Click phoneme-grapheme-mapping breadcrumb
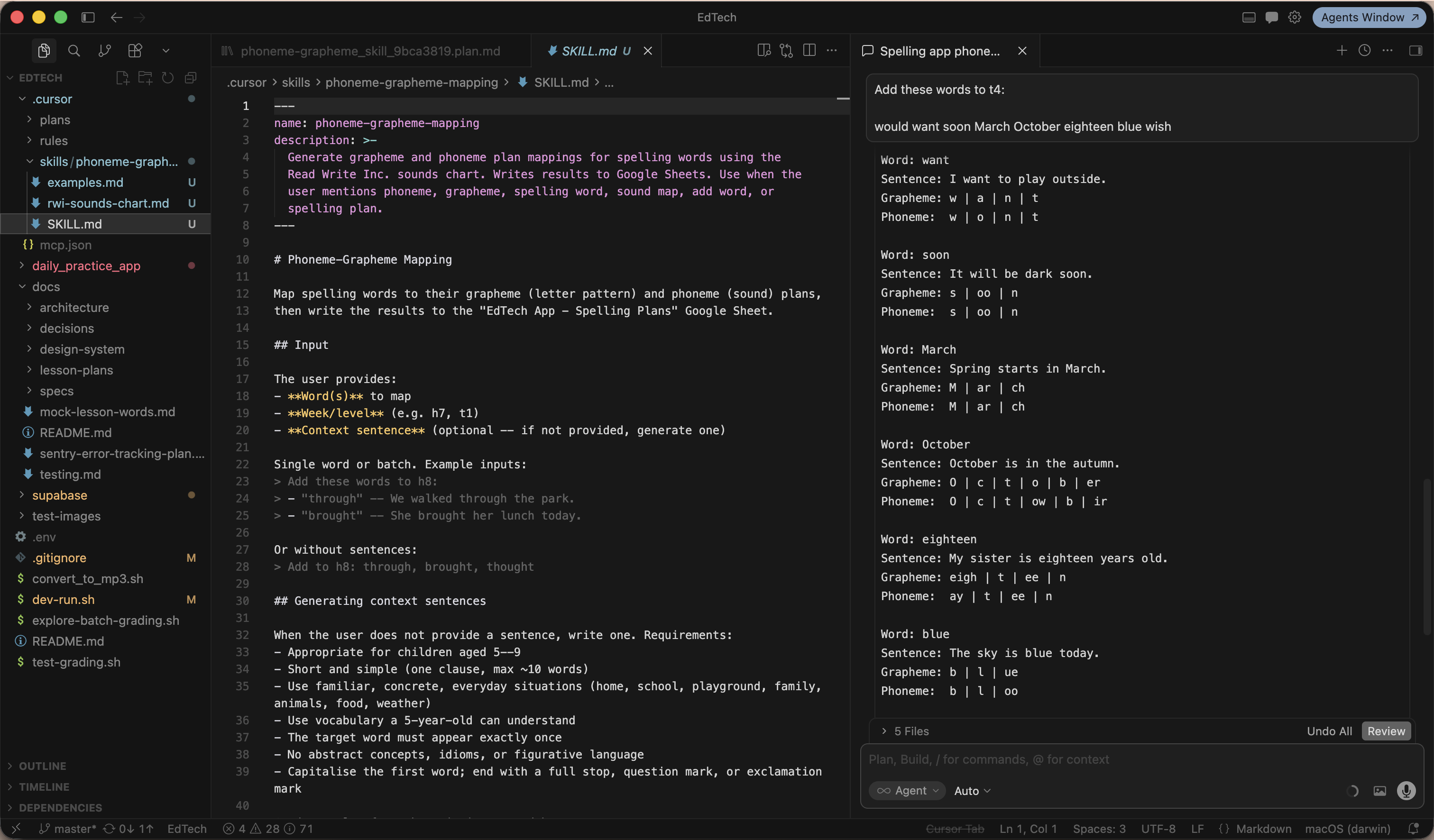This screenshot has height=840, width=1434. 412,82
